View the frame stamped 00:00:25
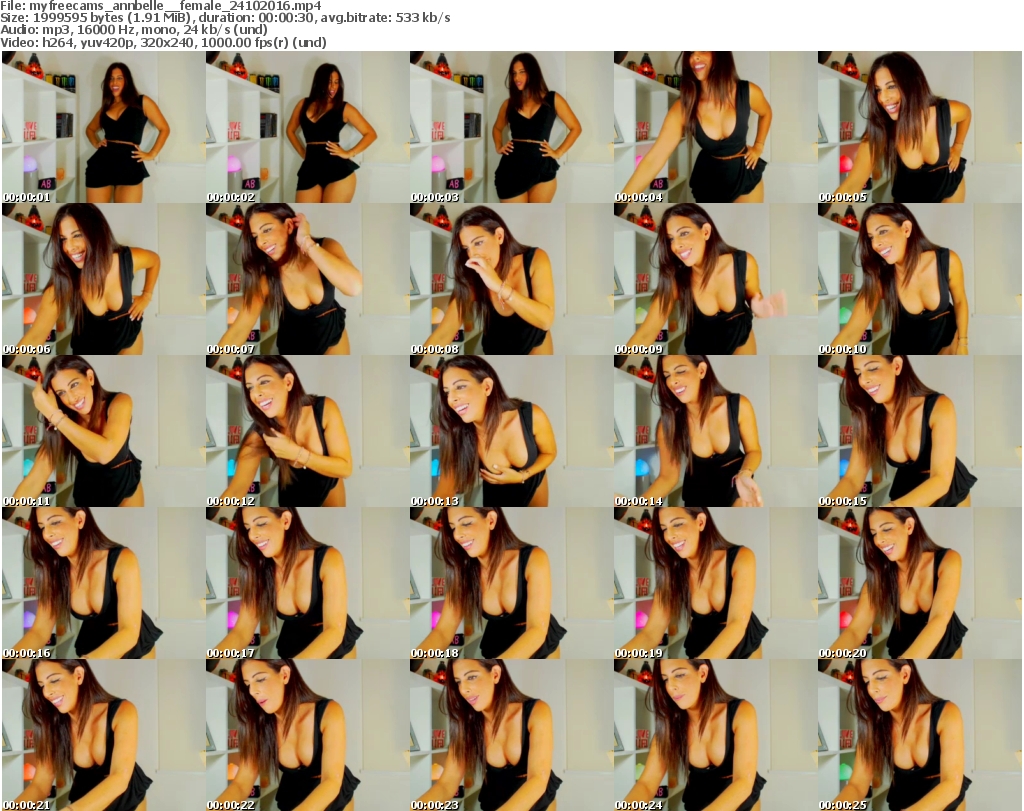 click(919, 735)
